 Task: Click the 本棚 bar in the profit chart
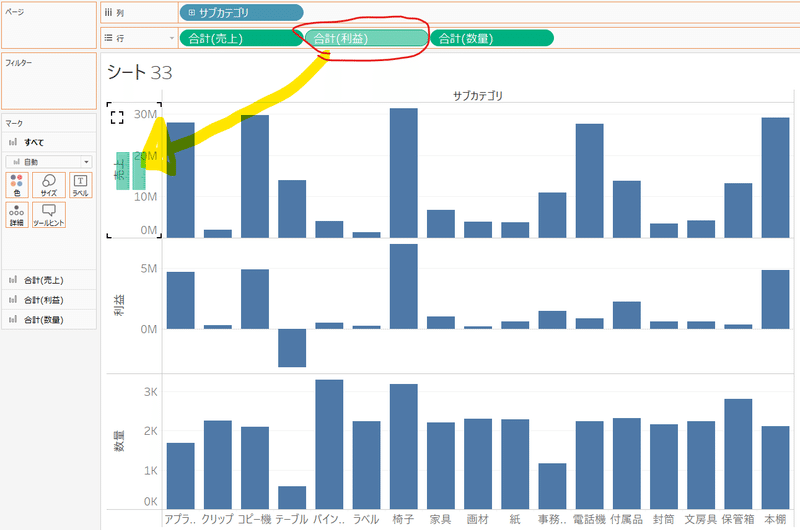pyautogui.click(x=775, y=299)
